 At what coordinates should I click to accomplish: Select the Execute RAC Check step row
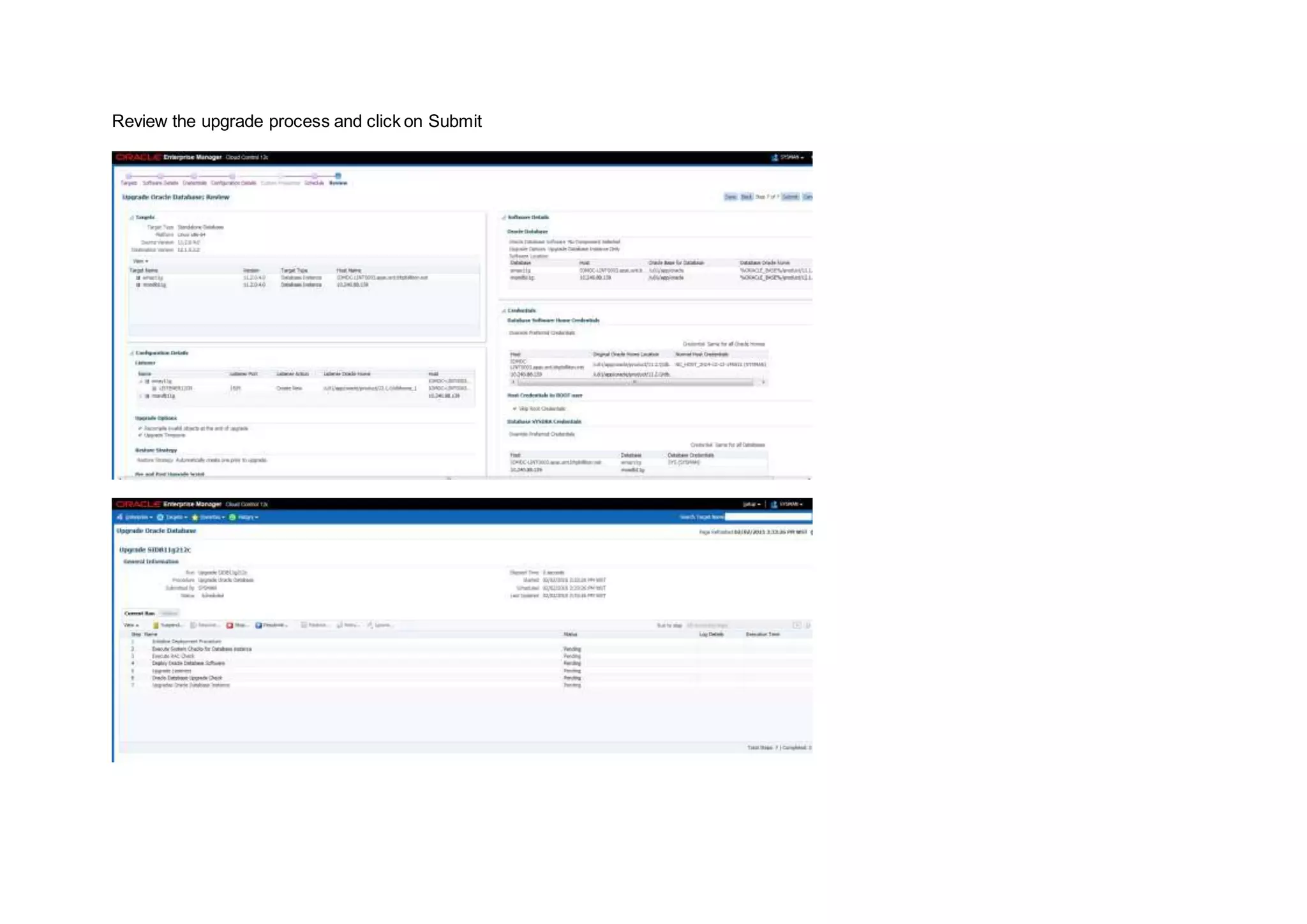coord(466,656)
